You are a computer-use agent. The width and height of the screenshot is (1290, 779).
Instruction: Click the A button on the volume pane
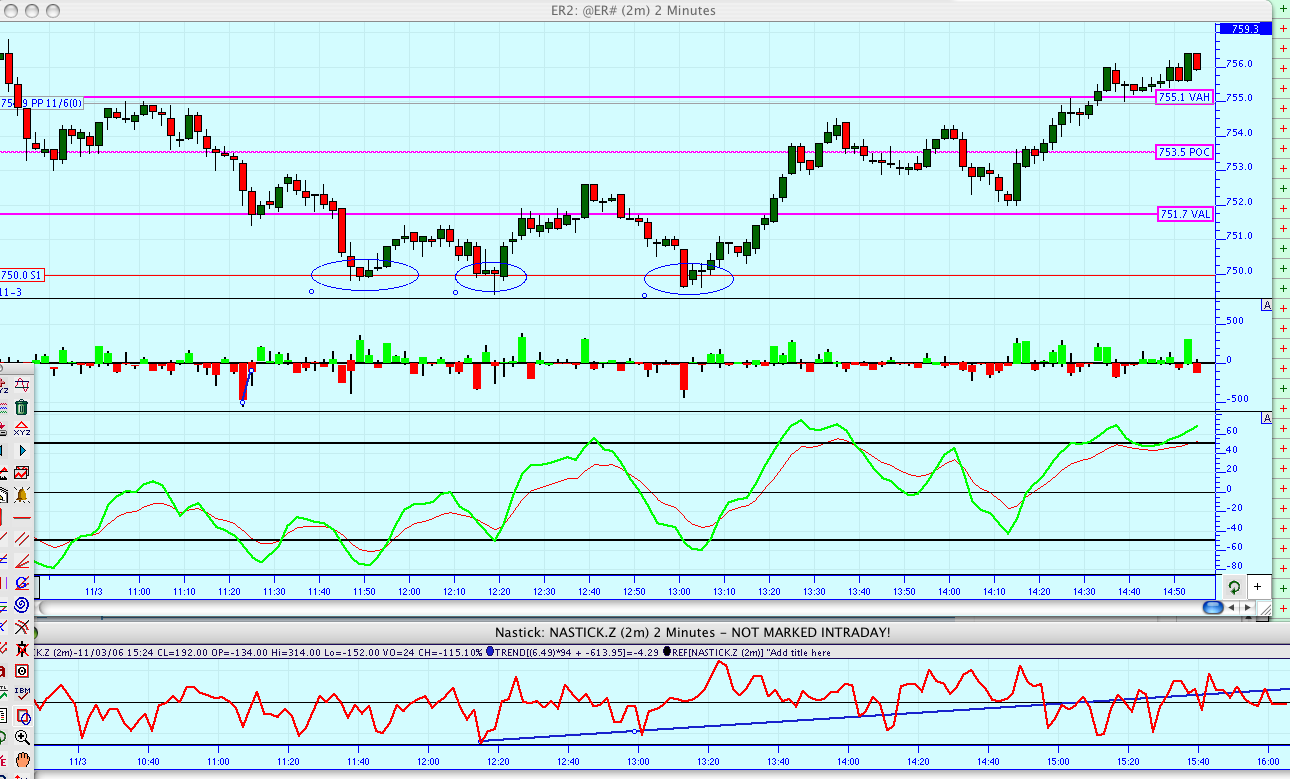(1266, 305)
